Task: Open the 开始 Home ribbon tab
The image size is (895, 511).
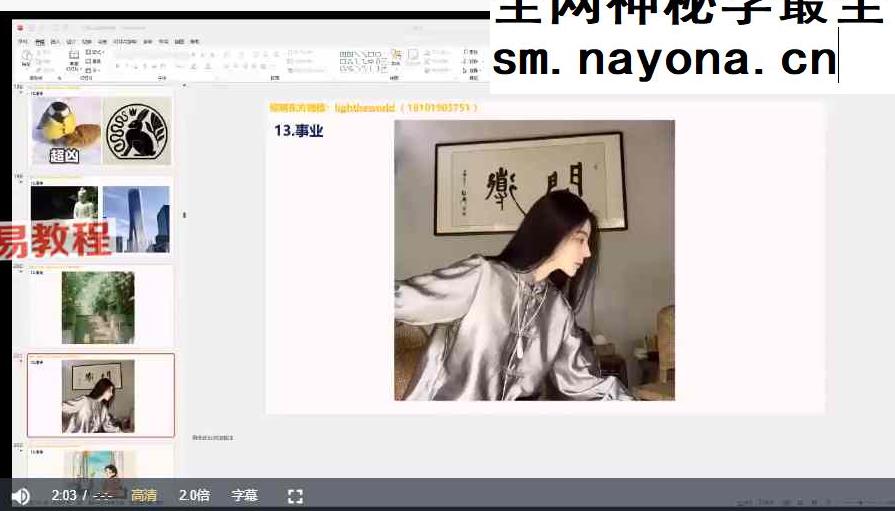Action: click(39, 42)
